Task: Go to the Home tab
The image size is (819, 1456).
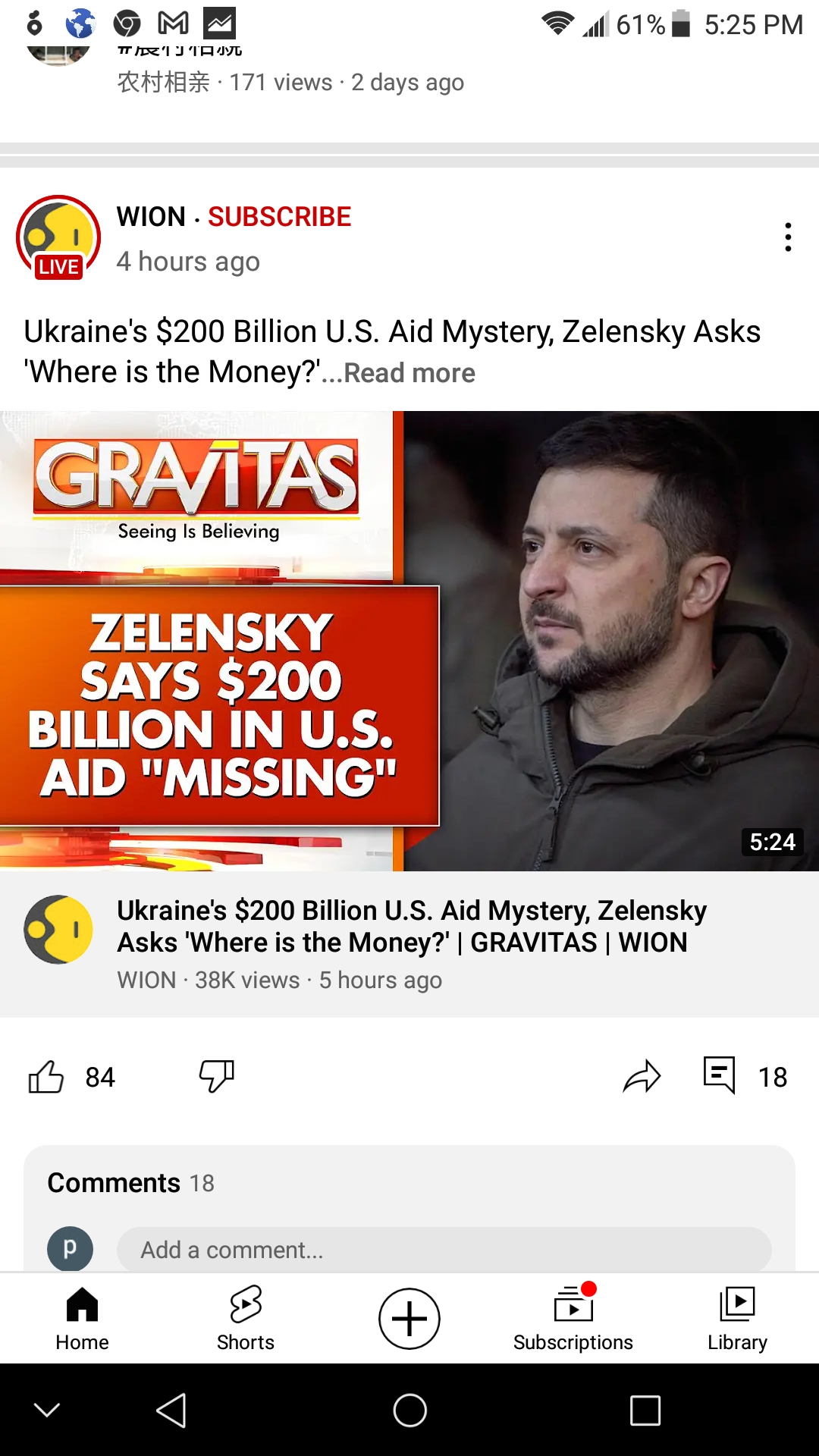Action: [82, 1319]
